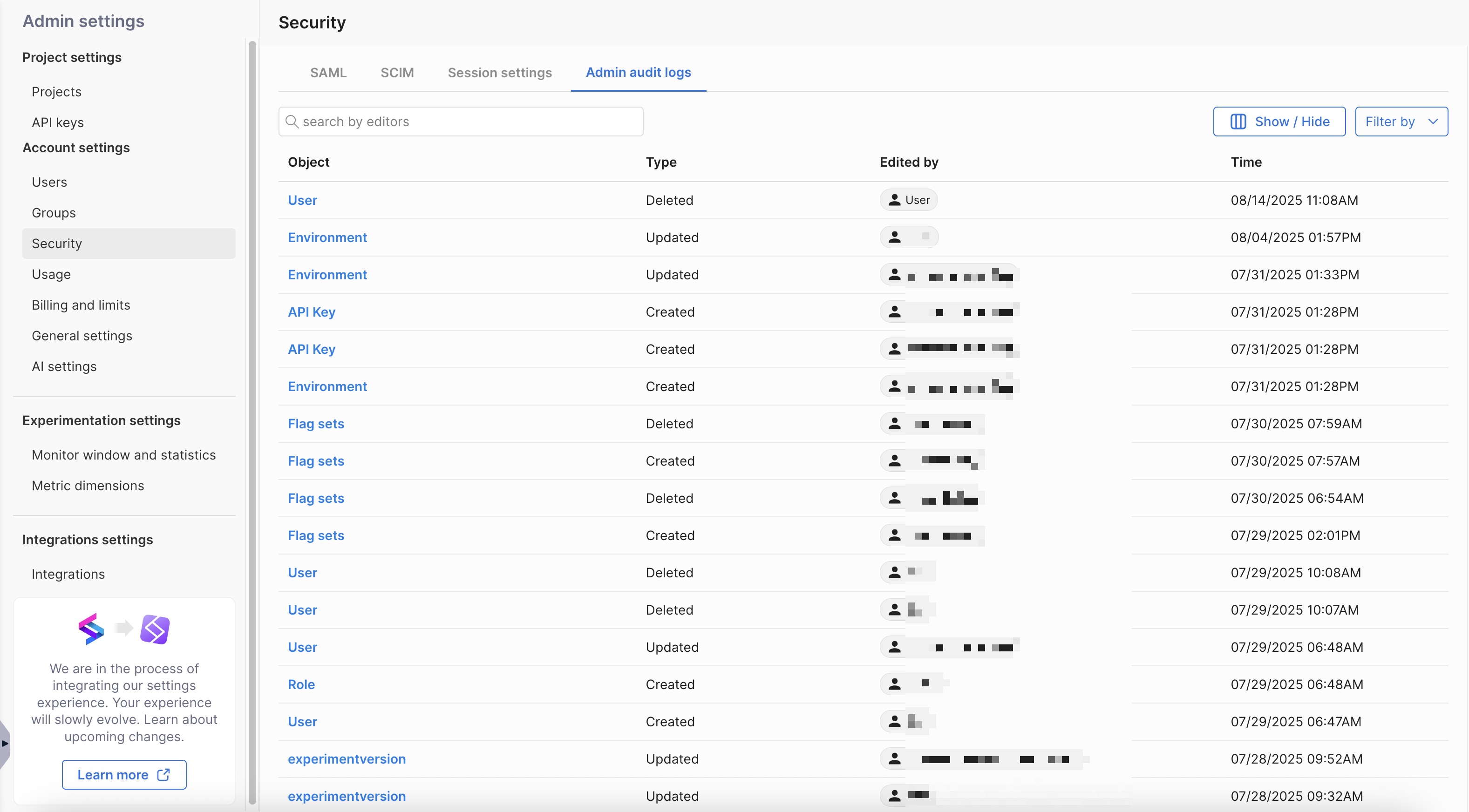This screenshot has width=1469, height=812.
Task: Open Billing and limits in sidebar
Action: 81,305
